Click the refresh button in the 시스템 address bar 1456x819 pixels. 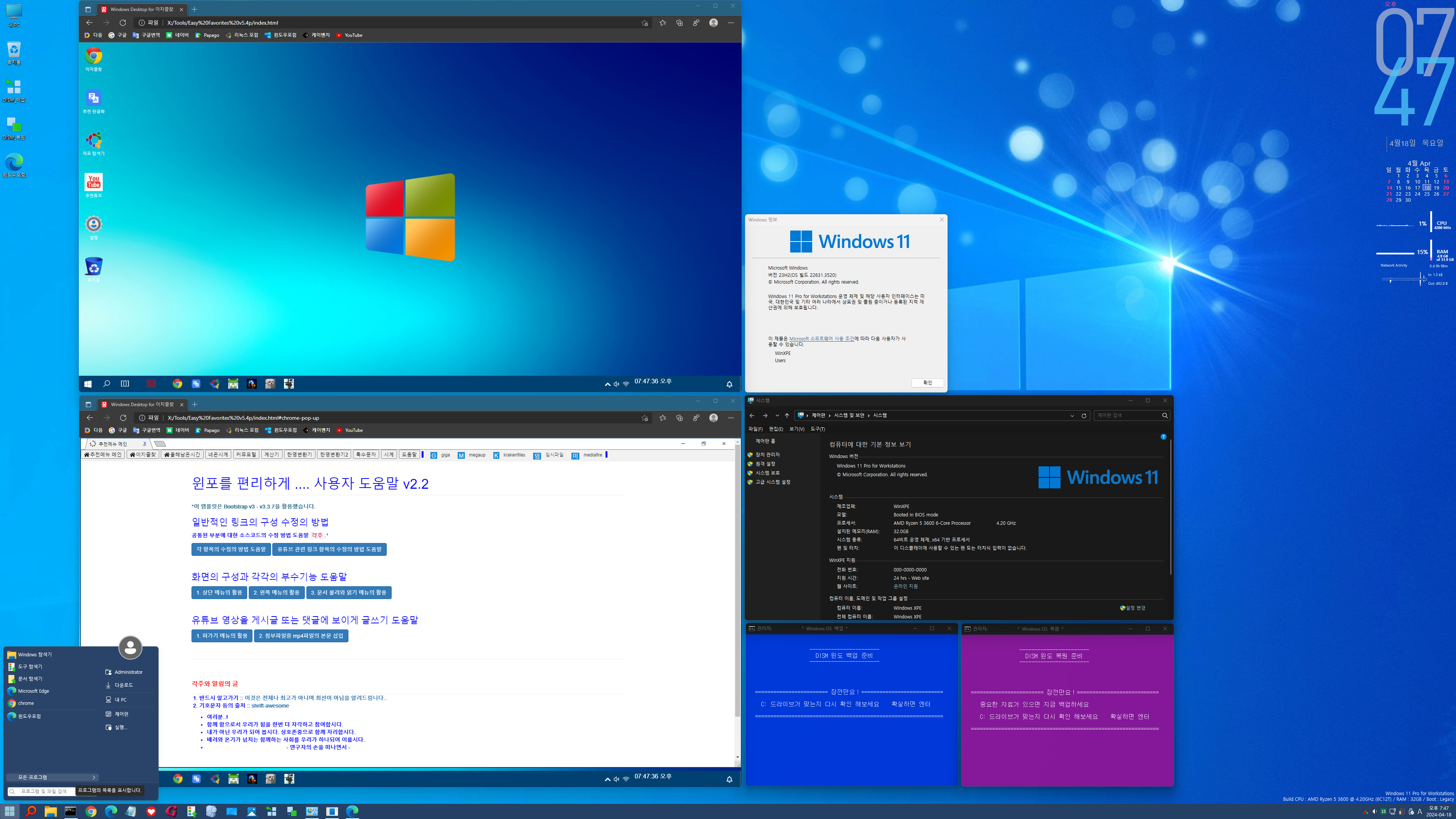tap(1084, 416)
